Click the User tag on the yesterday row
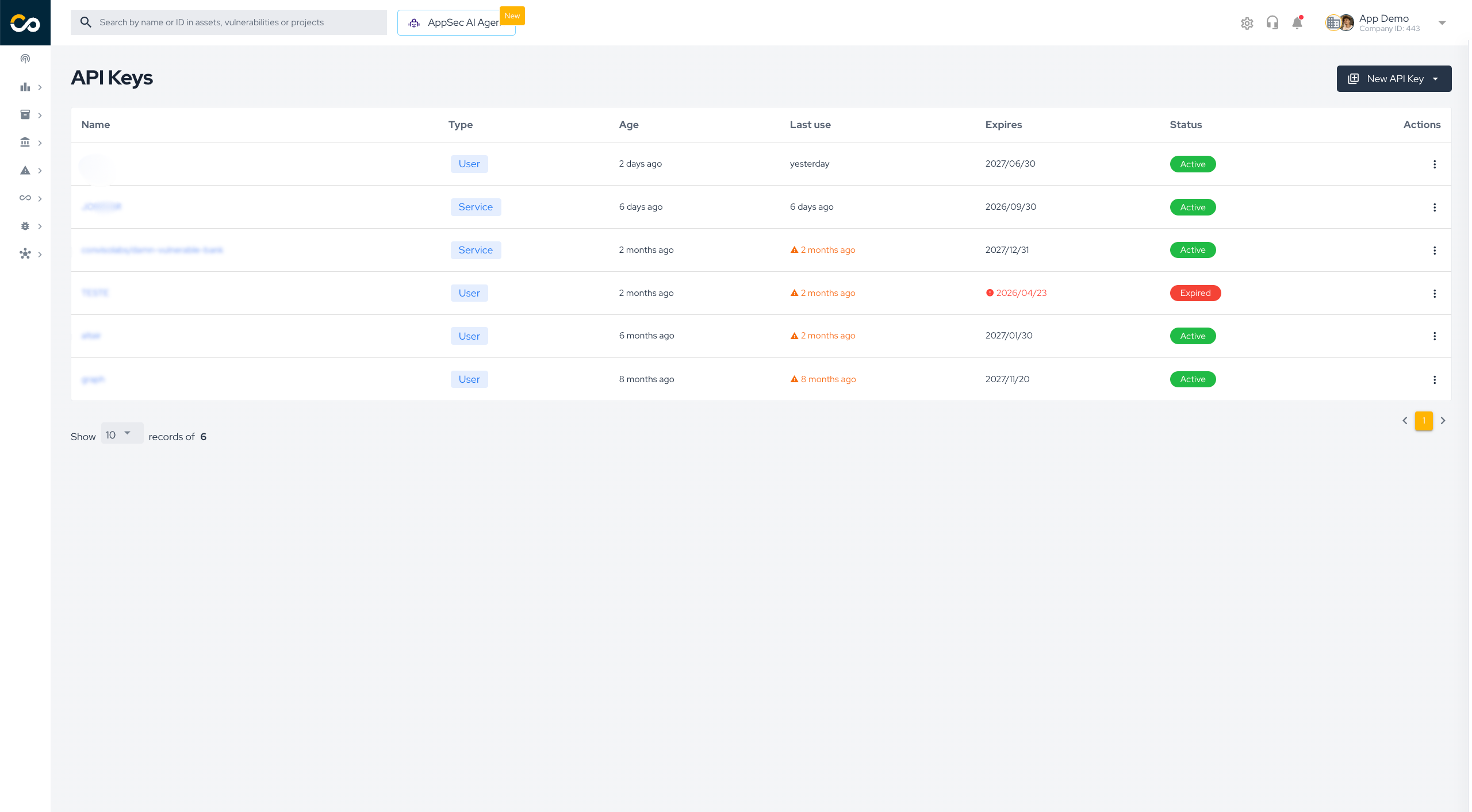 [x=469, y=164]
